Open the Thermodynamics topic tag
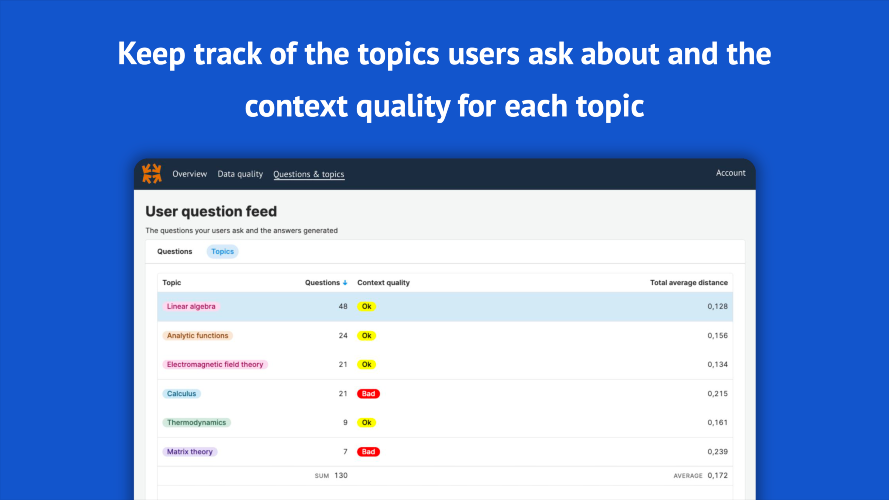 pyautogui.click(x=197, y=422)
